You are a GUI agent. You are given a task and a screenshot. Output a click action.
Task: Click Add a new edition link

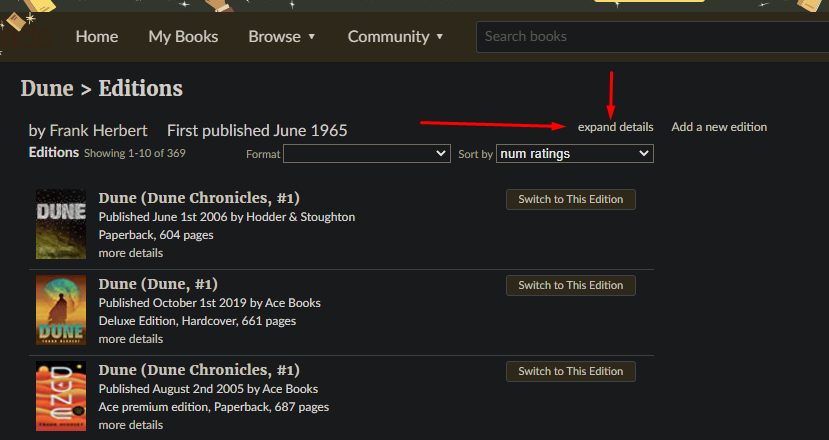(719, 127)
